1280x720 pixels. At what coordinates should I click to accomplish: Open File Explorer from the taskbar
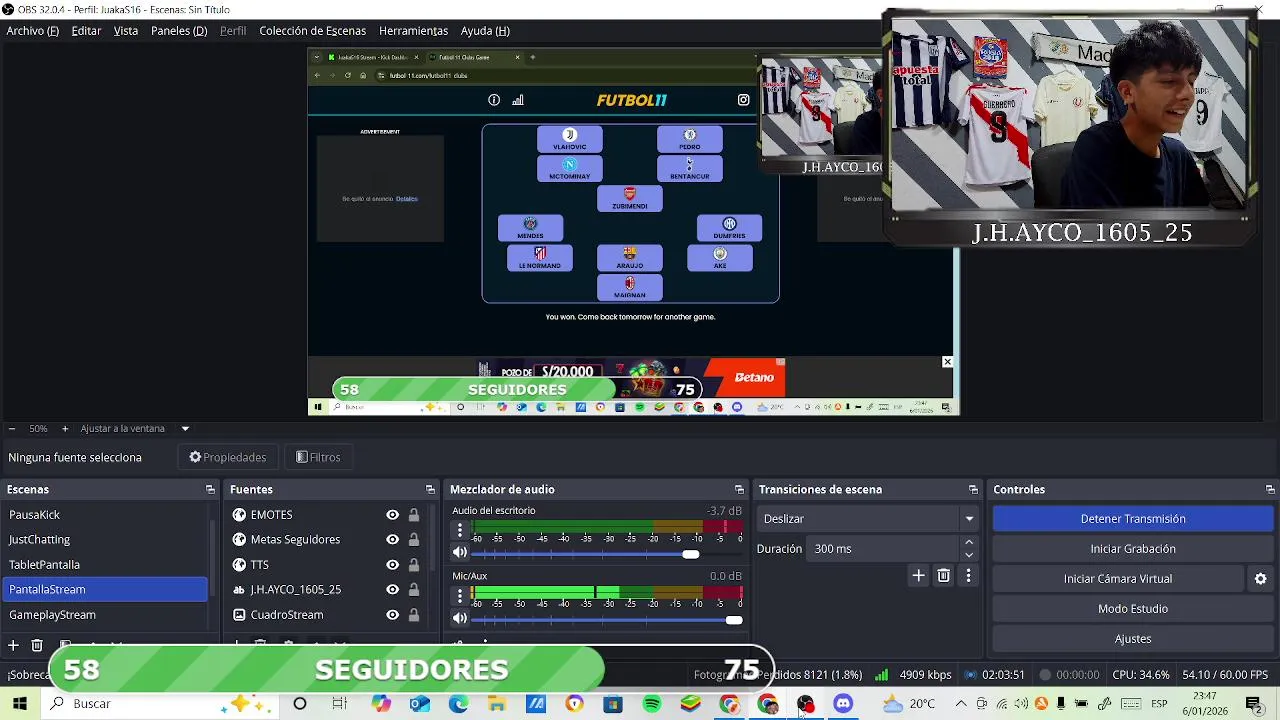pyautogui.click(x=497, y=704)
